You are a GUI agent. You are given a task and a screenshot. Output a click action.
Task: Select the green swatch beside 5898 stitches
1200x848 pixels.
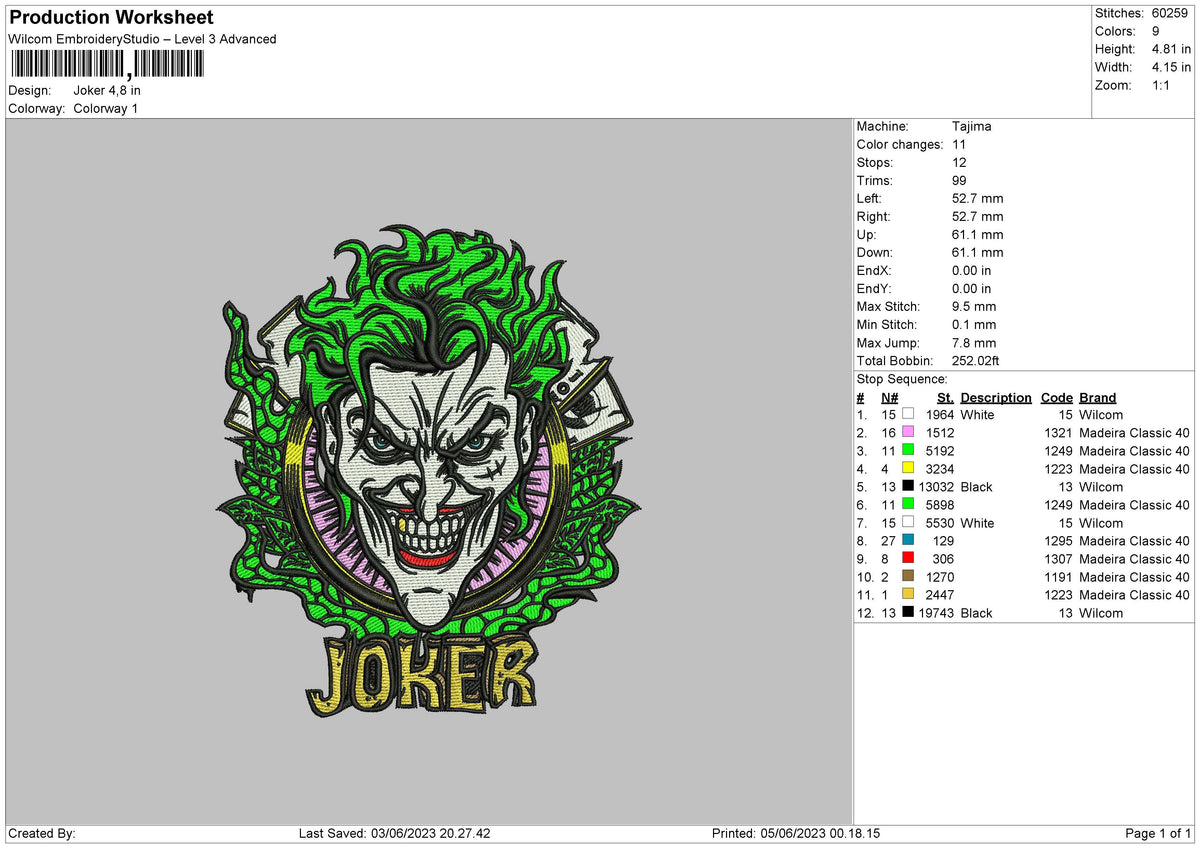point(908,504)
